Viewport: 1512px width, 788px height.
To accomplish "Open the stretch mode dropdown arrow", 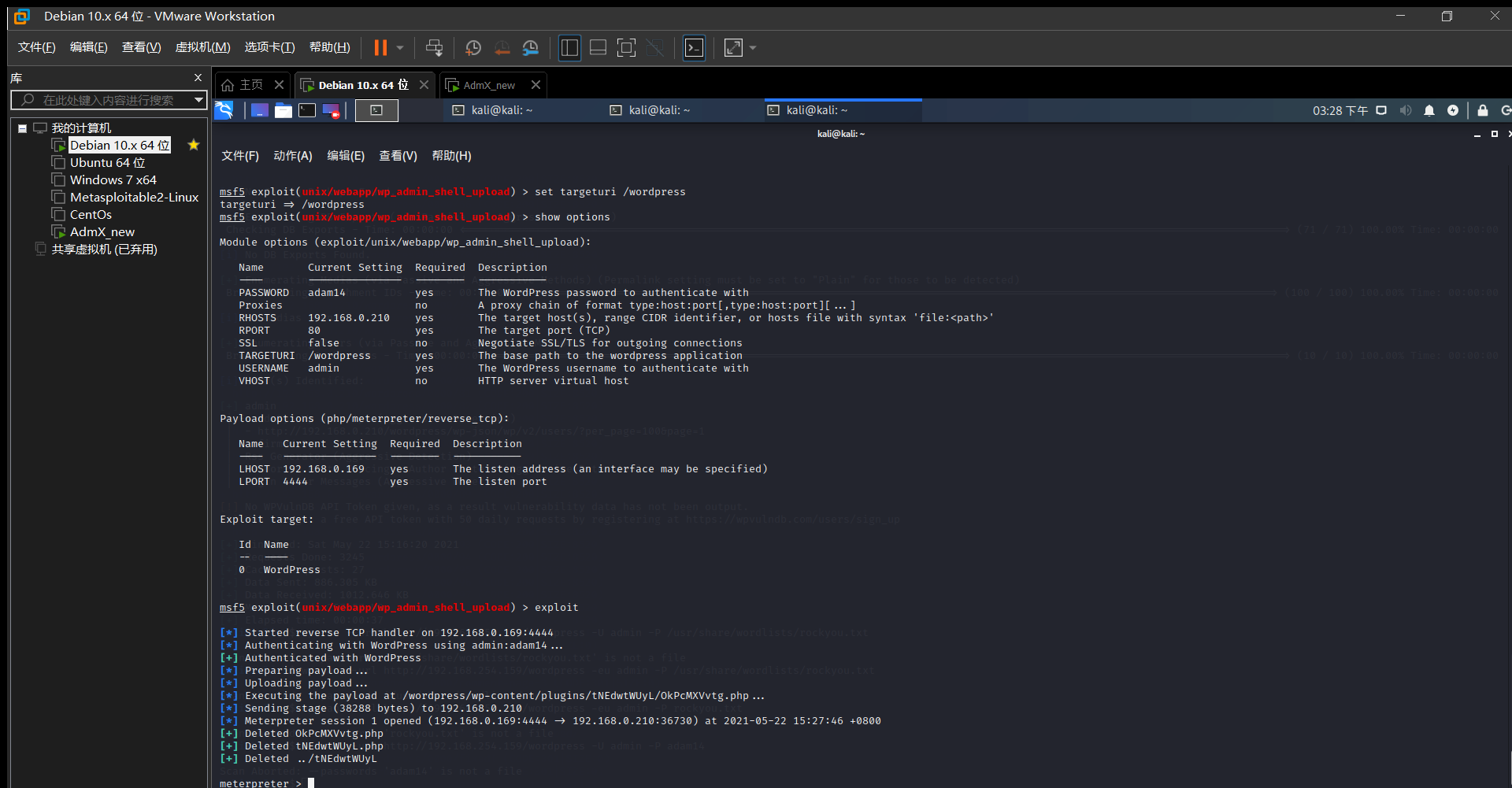I will pyautogui.click(x=753, y=48).
